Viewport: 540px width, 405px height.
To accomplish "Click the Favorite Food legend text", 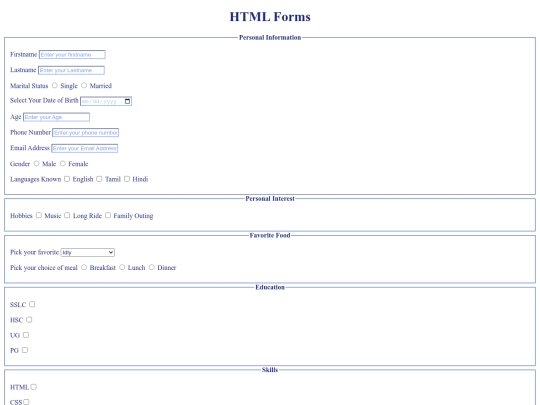I will (270, 235).
